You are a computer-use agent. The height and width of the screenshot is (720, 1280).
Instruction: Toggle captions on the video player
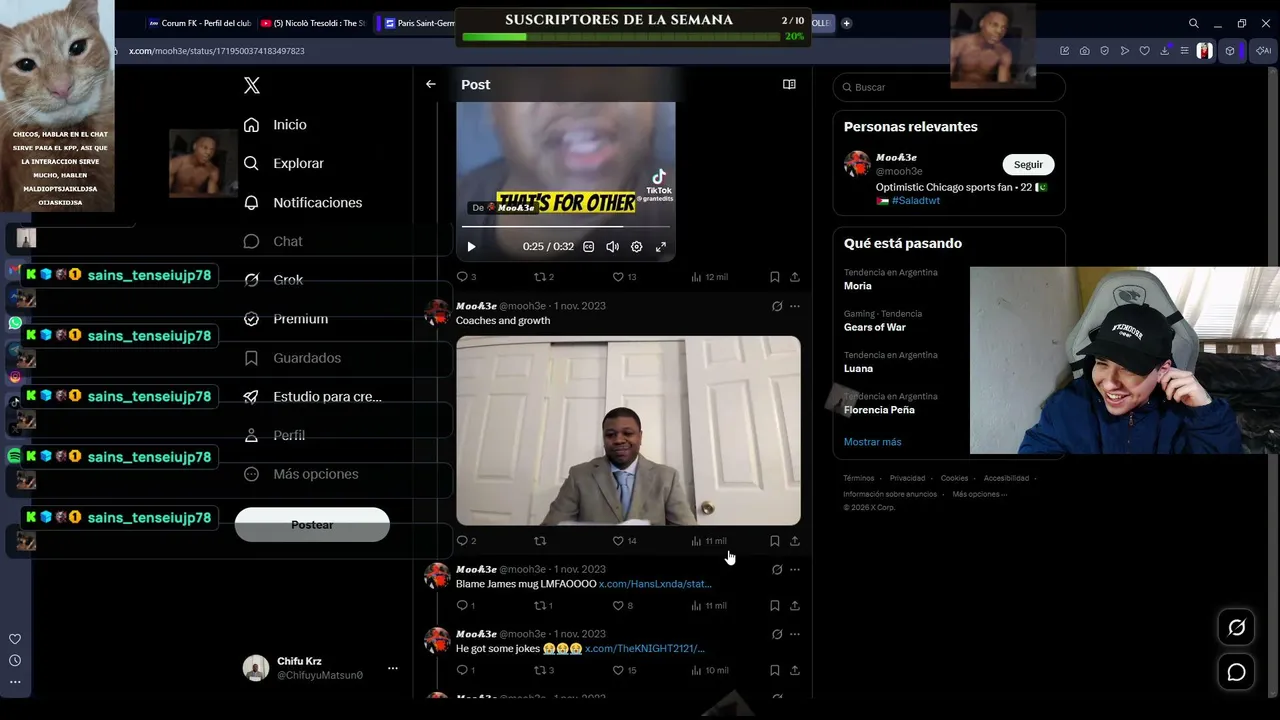[588, 246]
